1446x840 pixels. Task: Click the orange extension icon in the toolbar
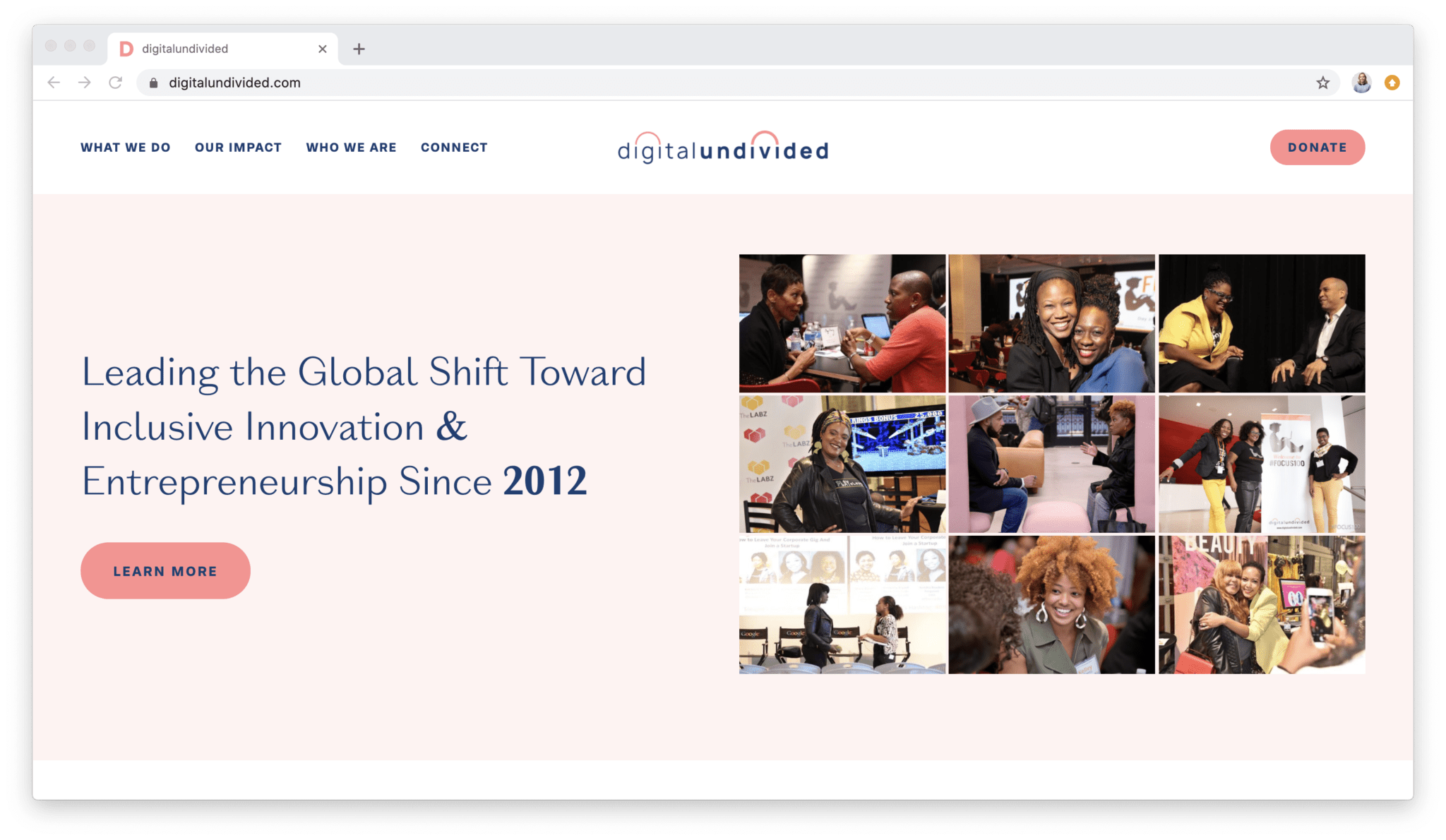coord(1391,83)
